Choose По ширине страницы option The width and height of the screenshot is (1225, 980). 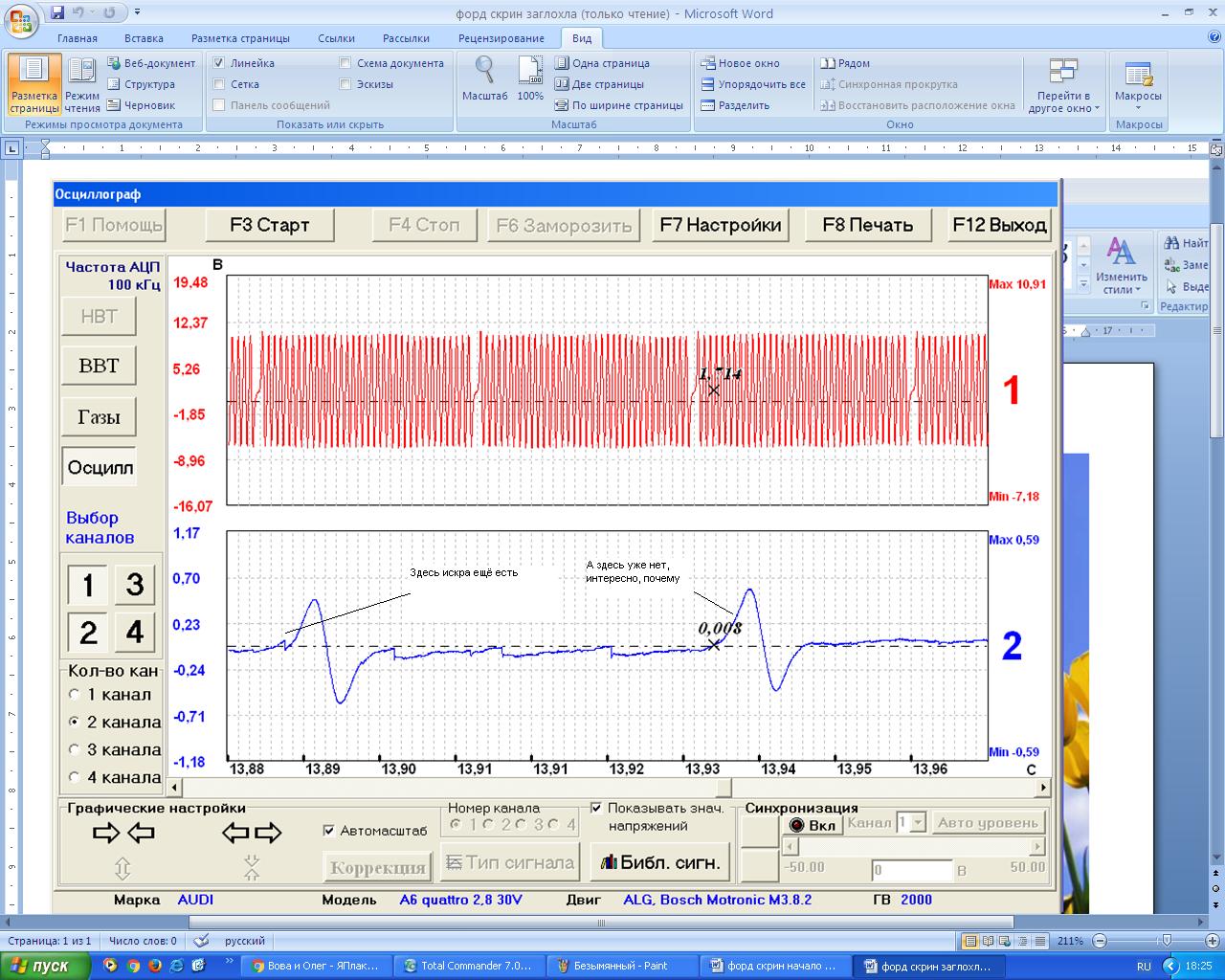point(618,105)
